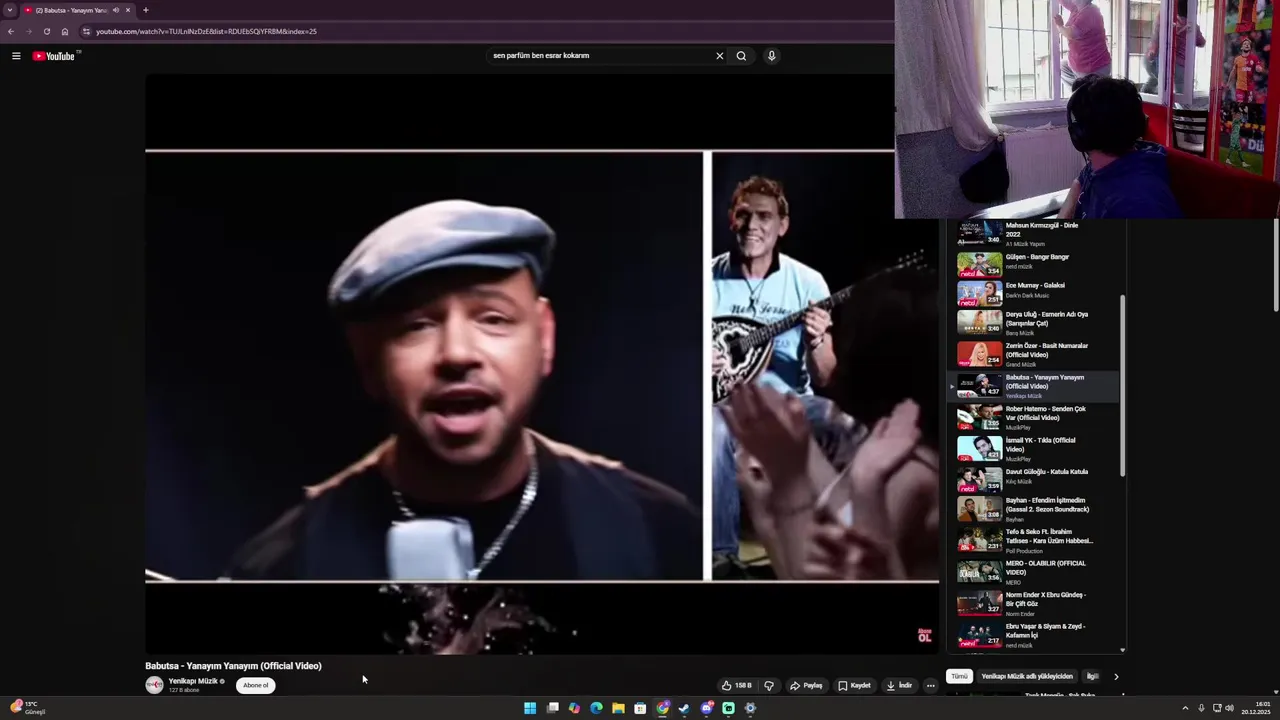Click the address bar URL
Screen dimensions: 1280x720
(x=206, y=31)
